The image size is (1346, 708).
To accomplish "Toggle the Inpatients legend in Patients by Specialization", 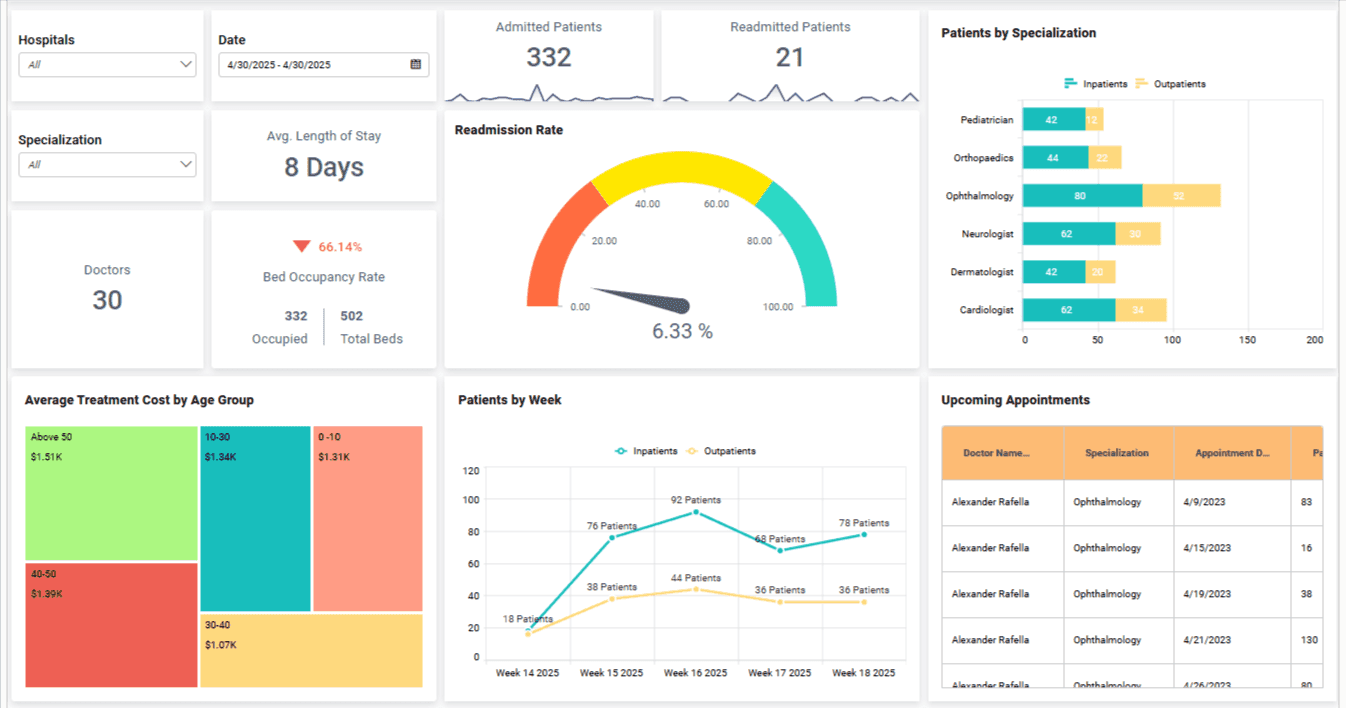I will pyautogui.click(x=1096, y=84).
